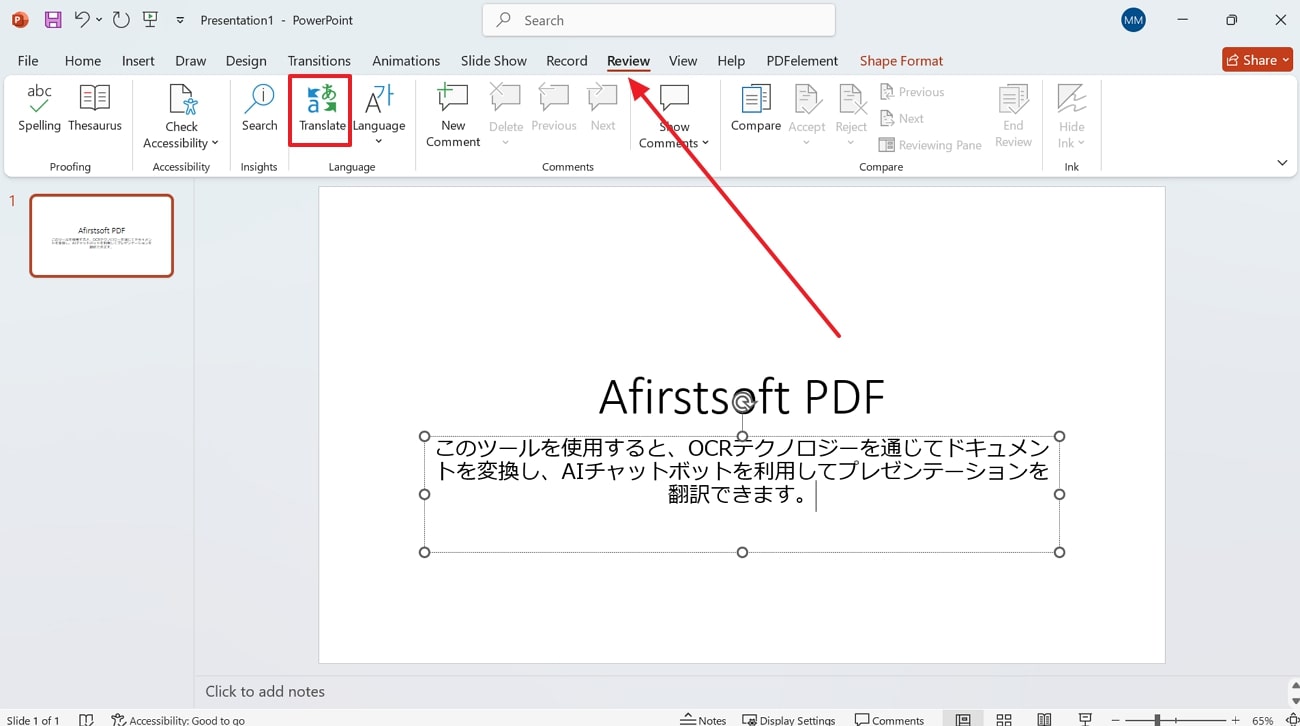1300x726 pixels.
Task: Click Delete comment icon
Action: tap(506, 100)
